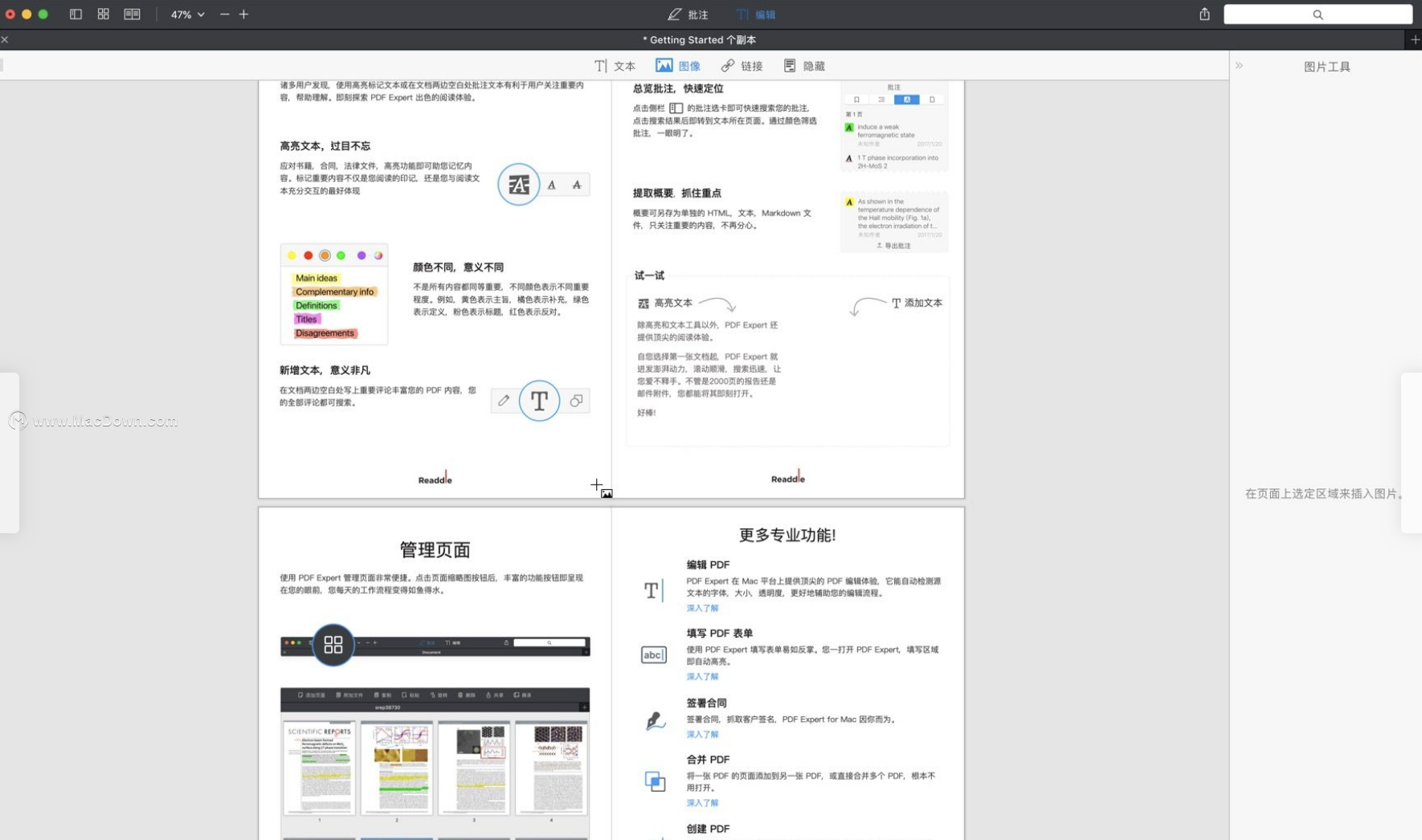This screenshot has width=1422, height=840.
Task: Click the large highlight text icon
Action: (518, 185)
